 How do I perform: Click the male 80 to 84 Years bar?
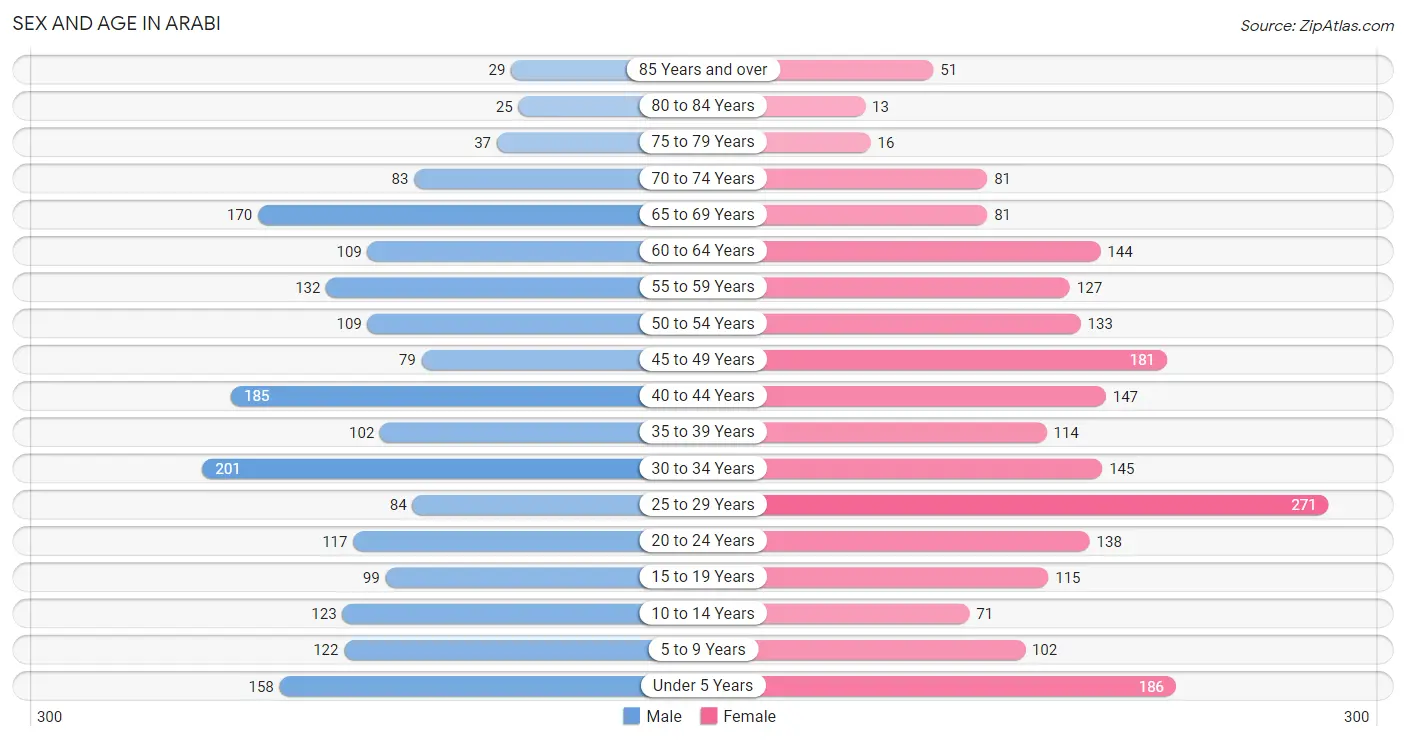pos(579,106)
